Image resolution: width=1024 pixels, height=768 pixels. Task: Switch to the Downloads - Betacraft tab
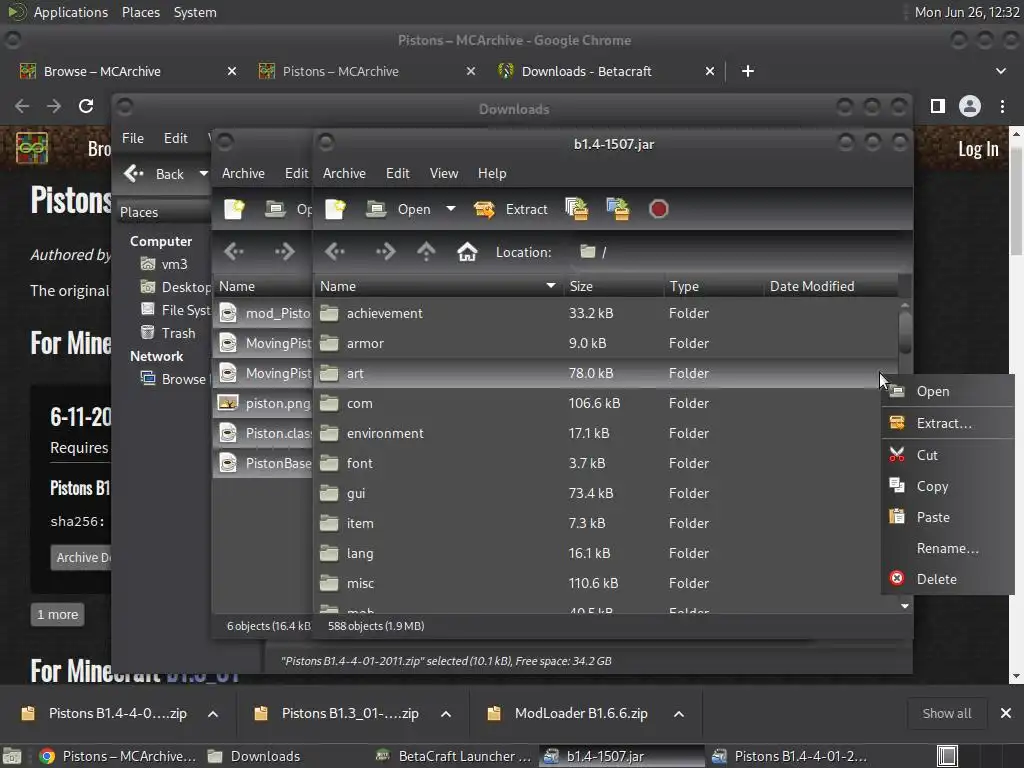586,71
